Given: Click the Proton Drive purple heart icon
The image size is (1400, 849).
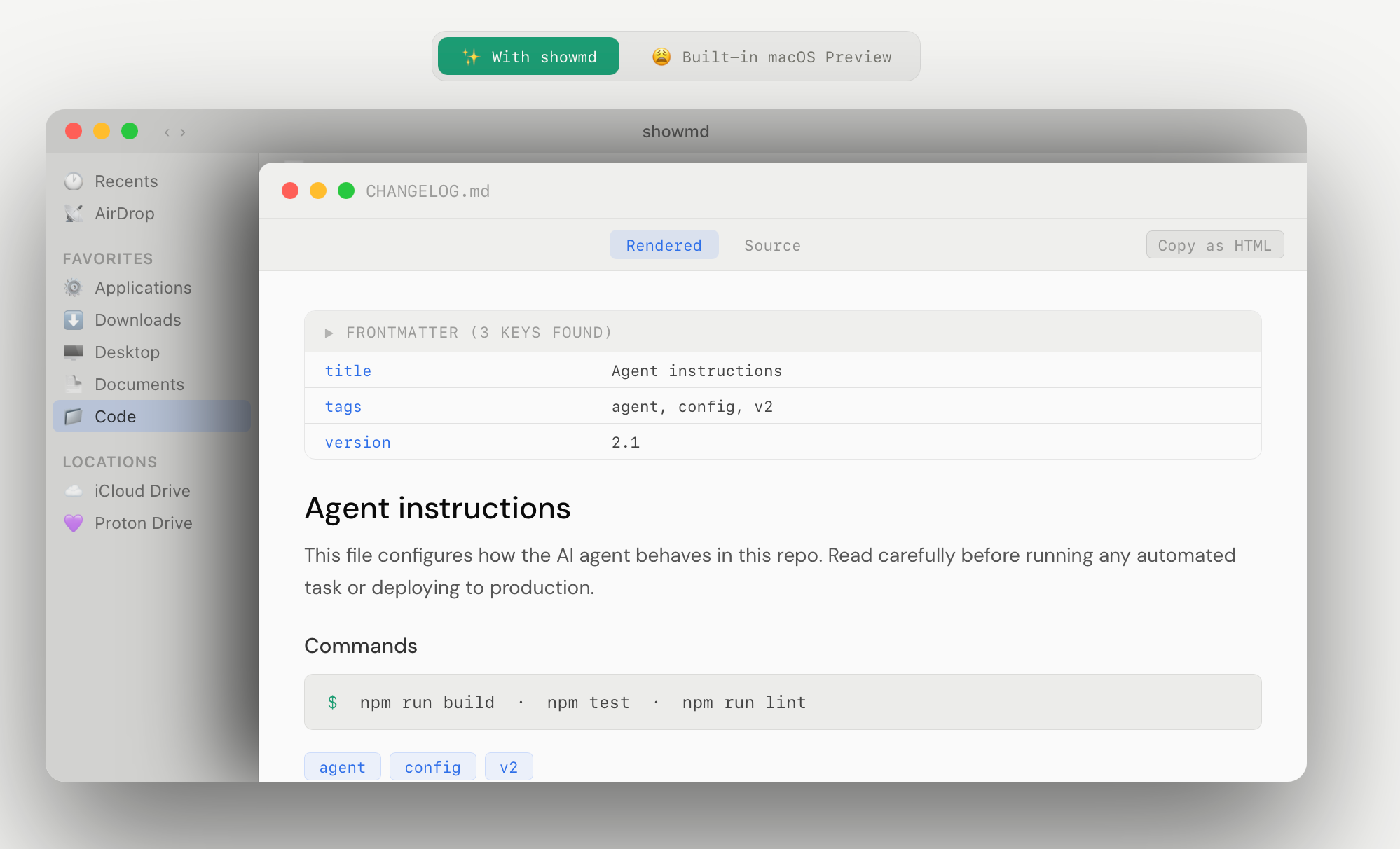Looking at the screenshot, I should pyautogui.click(x=74, y=523).
